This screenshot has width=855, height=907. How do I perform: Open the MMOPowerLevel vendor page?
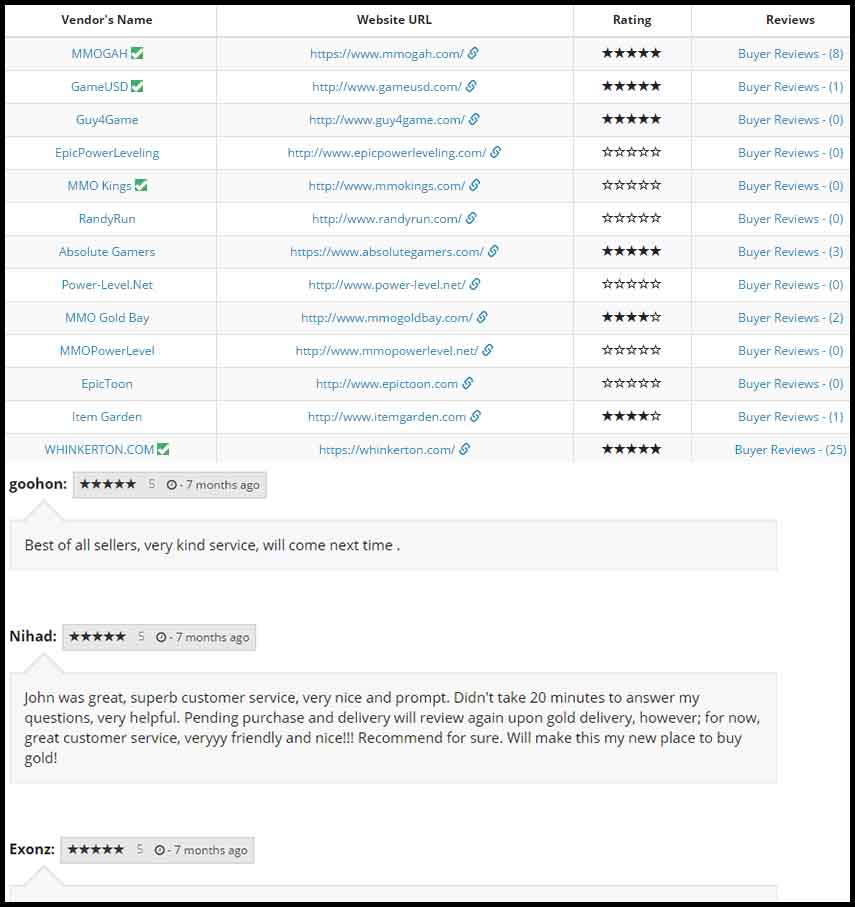(107, 350)
